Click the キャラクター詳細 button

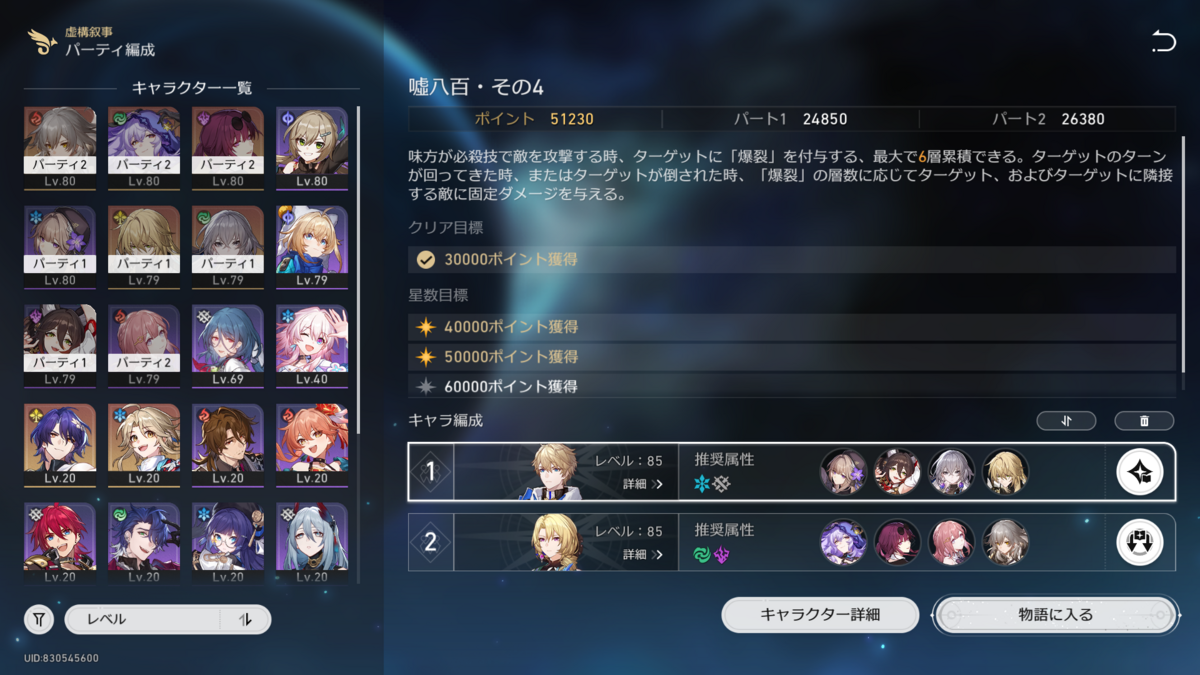(820, 615)
